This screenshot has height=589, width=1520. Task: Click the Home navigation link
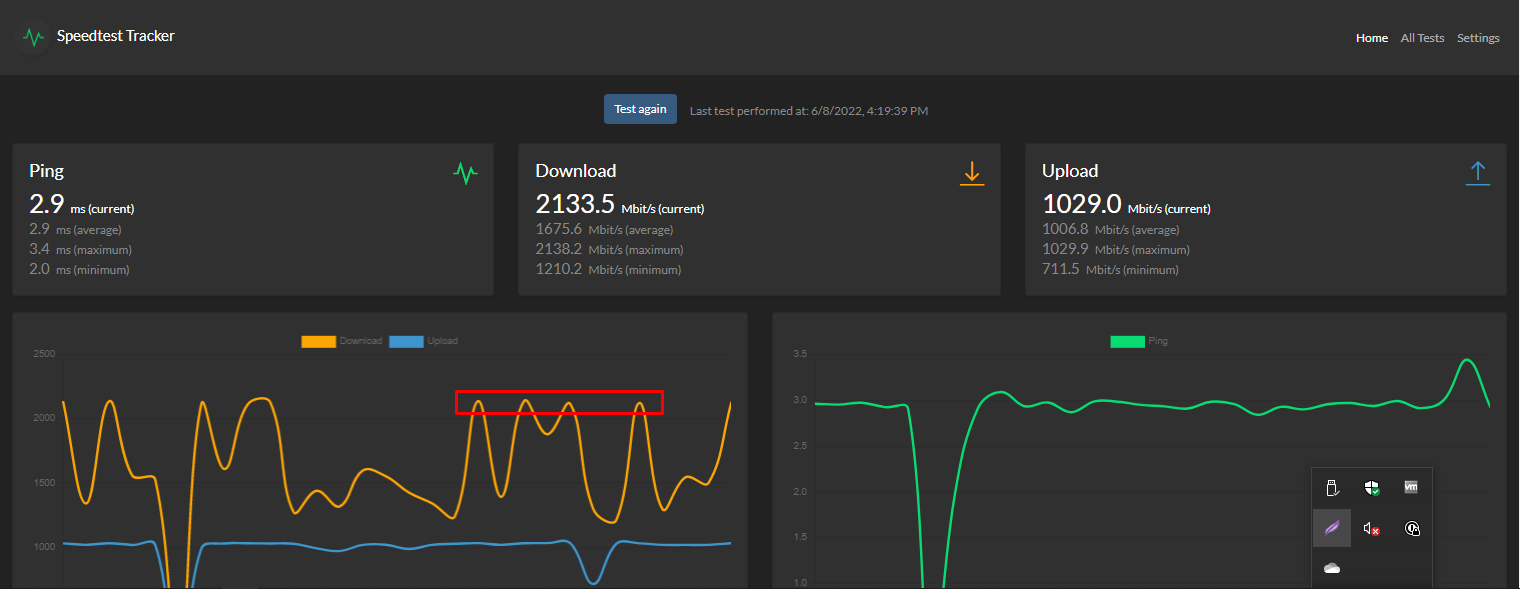pyautogui.click(x=1371, y=37)
